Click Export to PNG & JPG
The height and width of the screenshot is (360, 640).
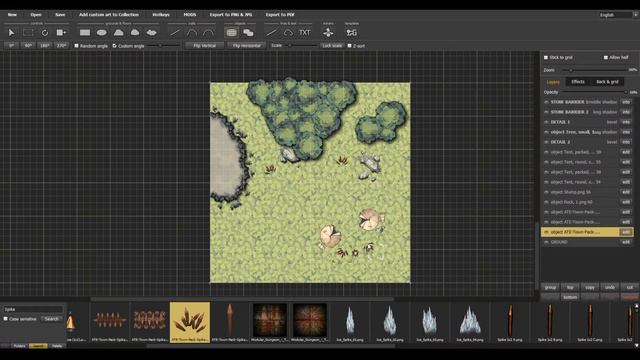coord(231,15)
